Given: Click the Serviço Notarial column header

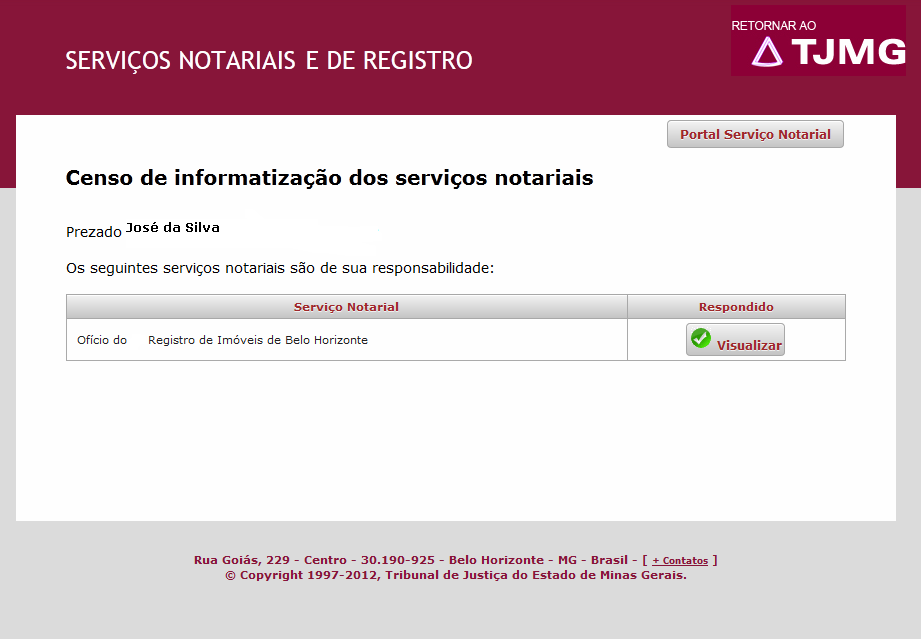Looking at the screenshot, I should [347, 307].
